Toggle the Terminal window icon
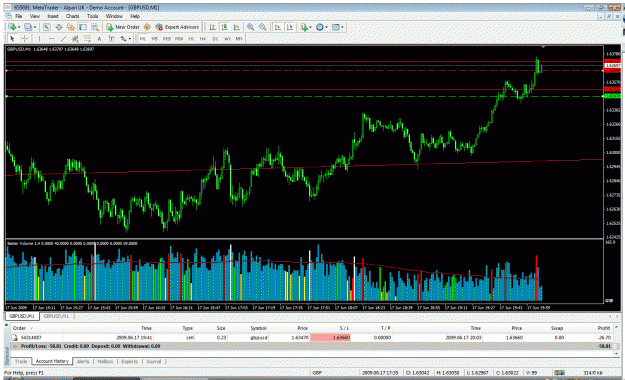The image size is (625, 380). [83, 27]
